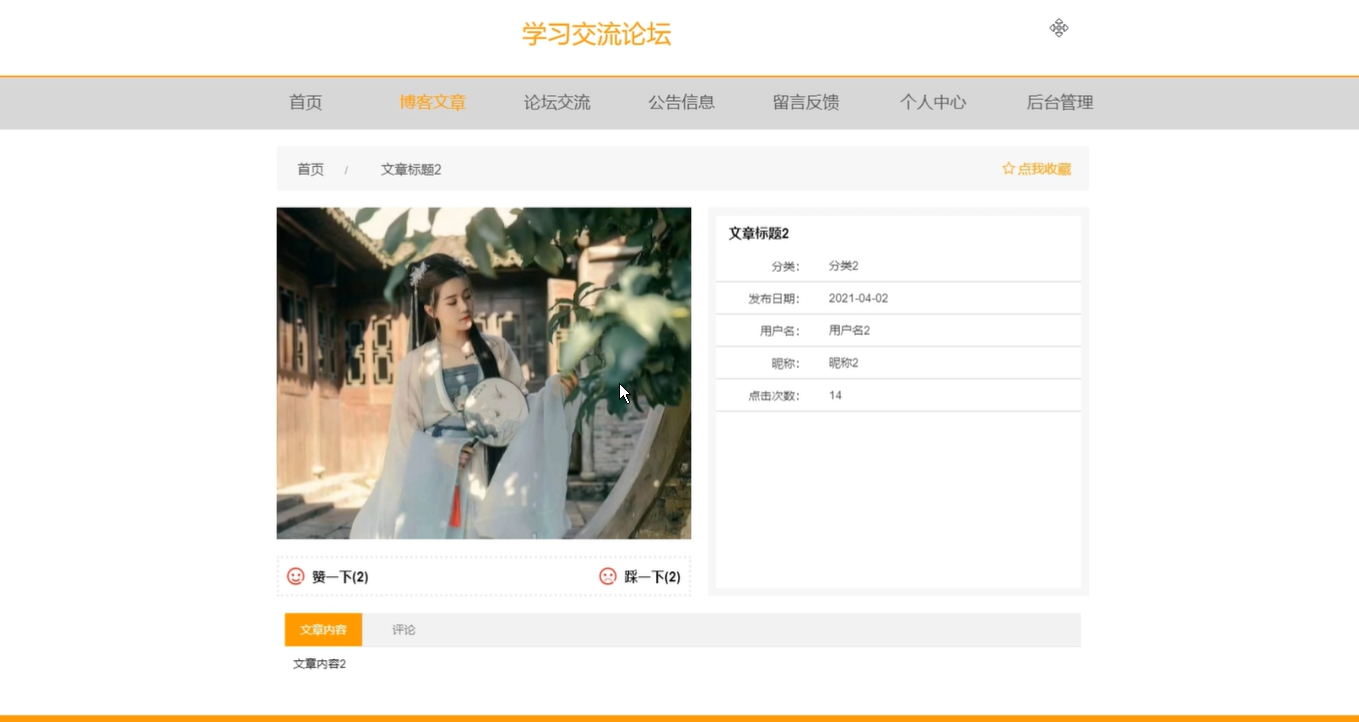Click the 赞一下(2) like button text
The image size is (1359, 722).
[x=340, y=577]
